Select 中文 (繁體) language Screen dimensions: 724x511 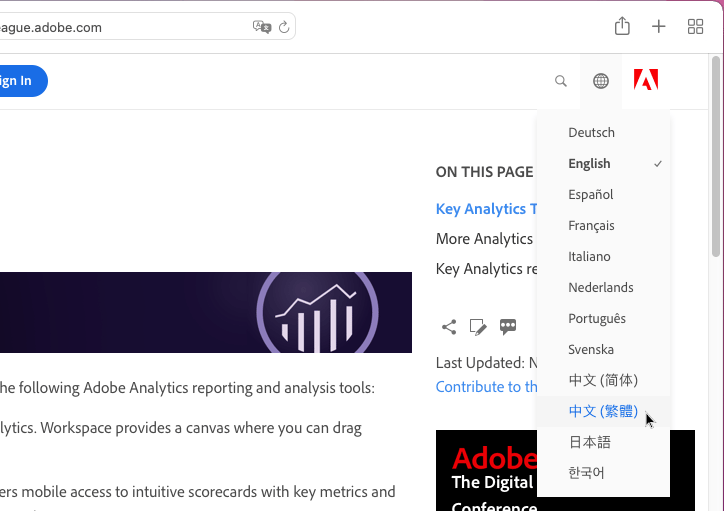tap(603, 411)
